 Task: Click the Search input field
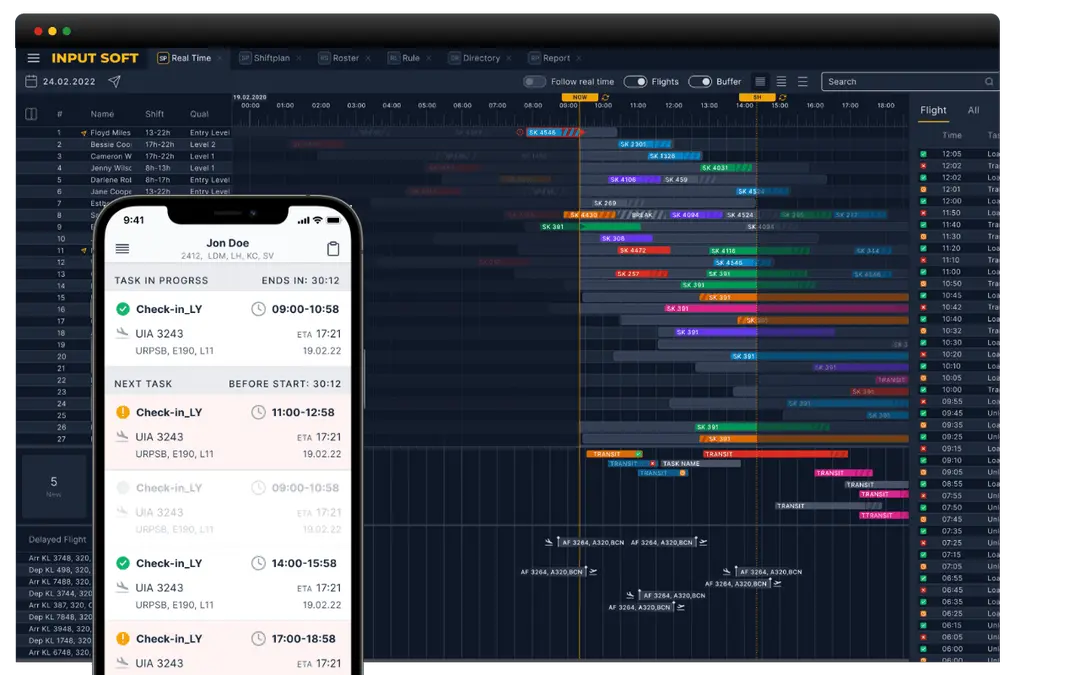click(x=900, y=82)
